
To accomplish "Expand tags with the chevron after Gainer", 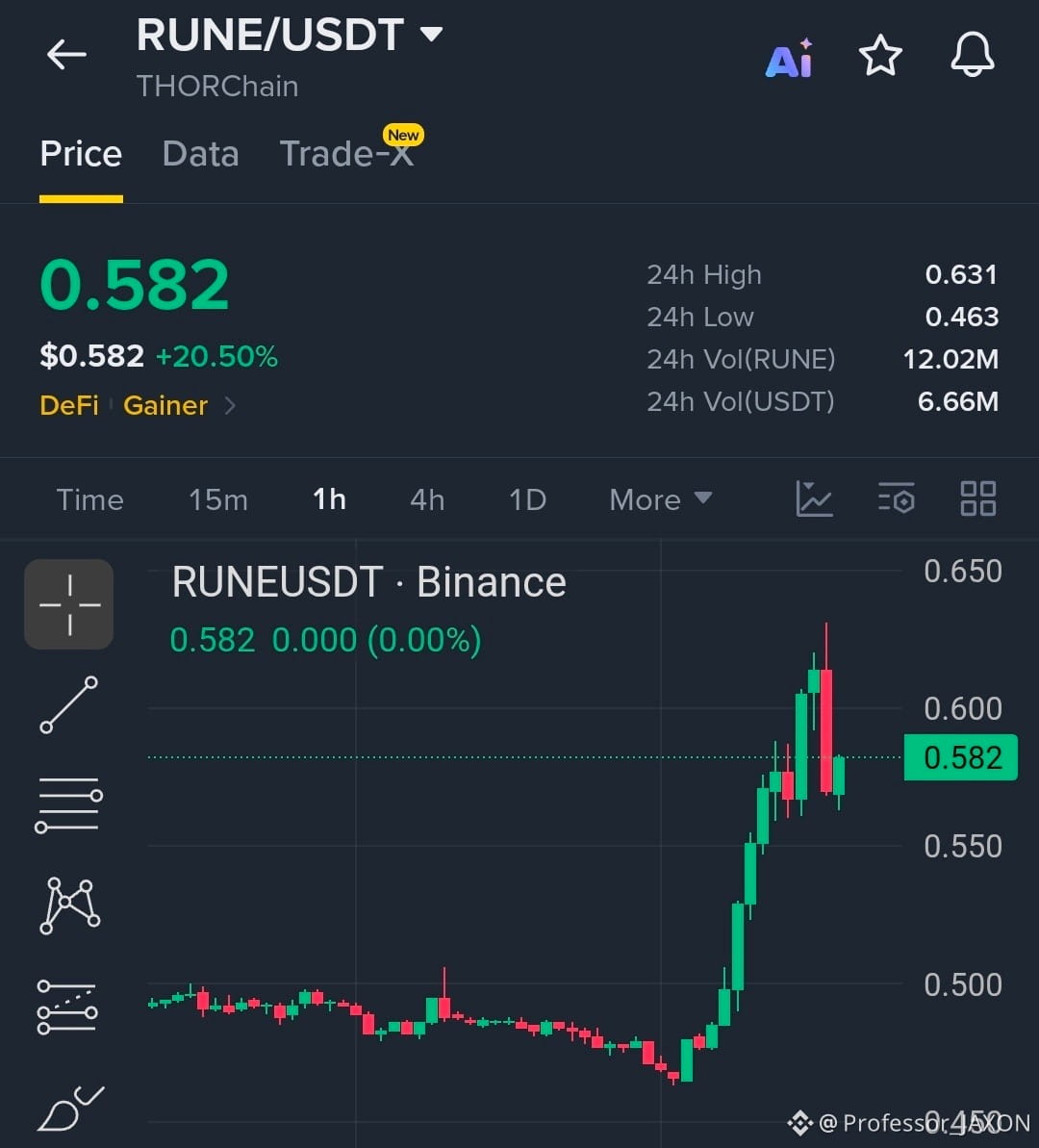I will coord(230,405).
